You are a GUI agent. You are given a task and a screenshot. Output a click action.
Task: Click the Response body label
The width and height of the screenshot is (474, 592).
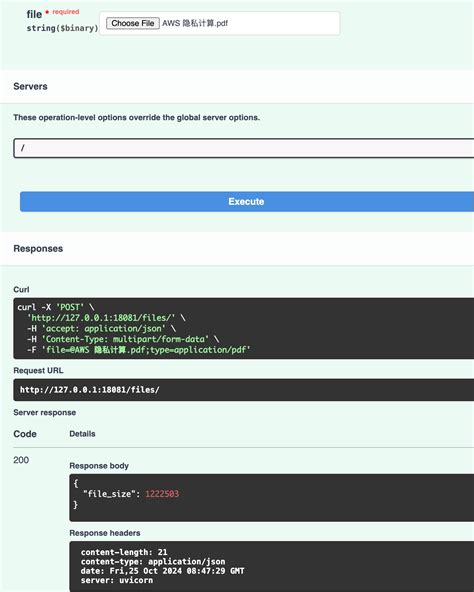pos(99,466)
